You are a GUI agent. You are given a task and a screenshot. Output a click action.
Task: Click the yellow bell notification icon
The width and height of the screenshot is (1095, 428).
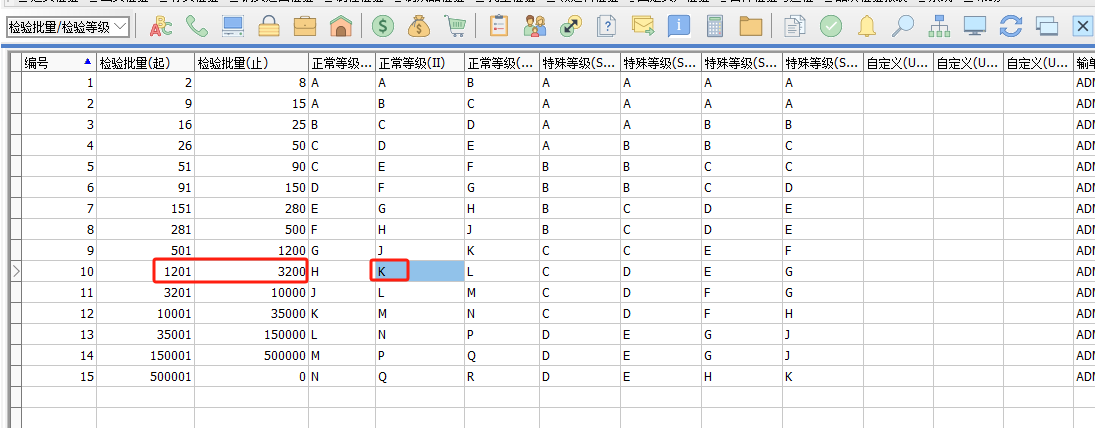tap(867, 26)
